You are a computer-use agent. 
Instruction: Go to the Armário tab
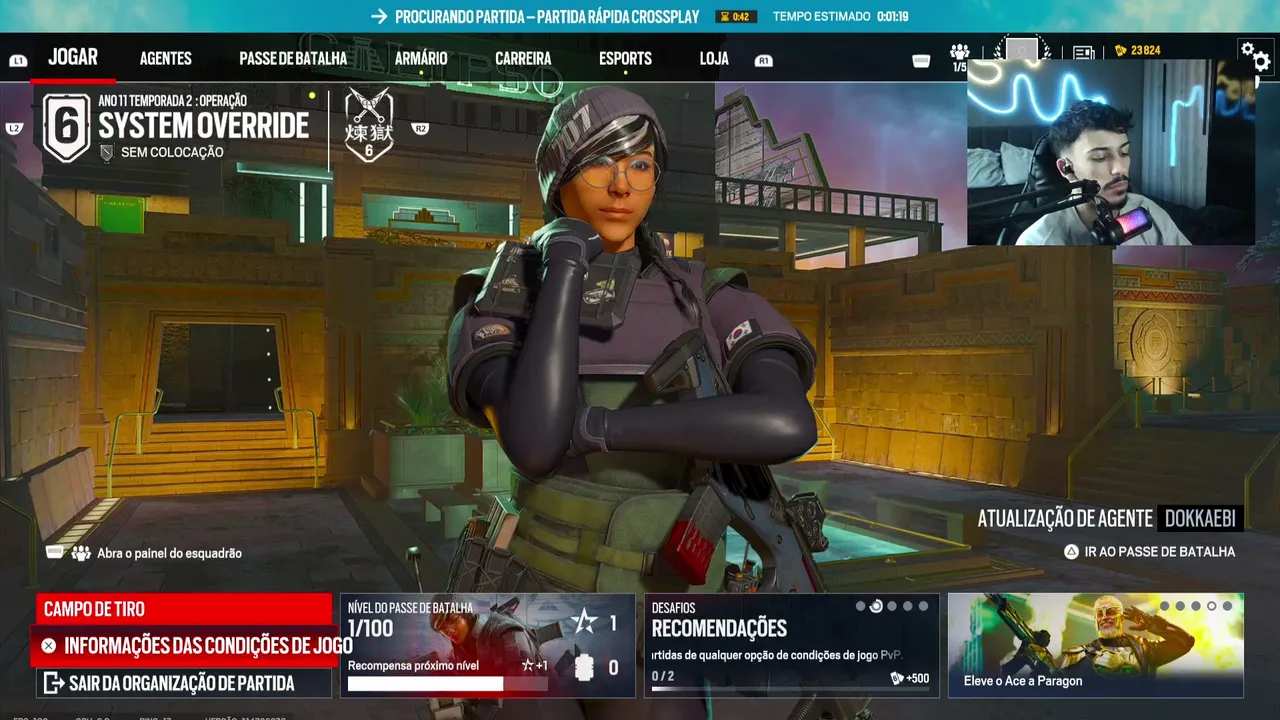pyautogui.click(x=421, y=59)
